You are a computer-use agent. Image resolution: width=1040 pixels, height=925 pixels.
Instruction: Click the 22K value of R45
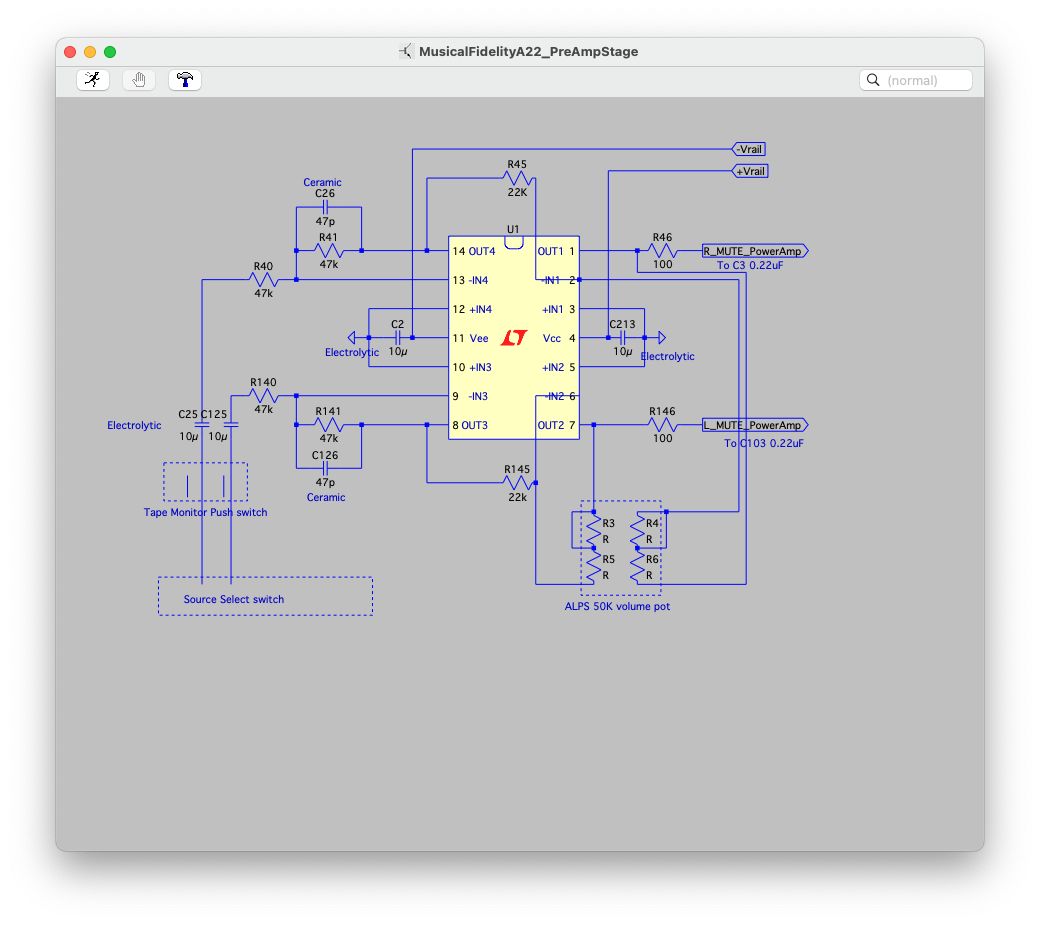[517, 192]
